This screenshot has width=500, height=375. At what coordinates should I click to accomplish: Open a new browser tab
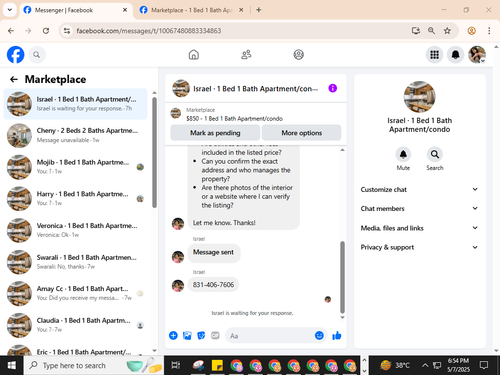(x=259, y=10)
